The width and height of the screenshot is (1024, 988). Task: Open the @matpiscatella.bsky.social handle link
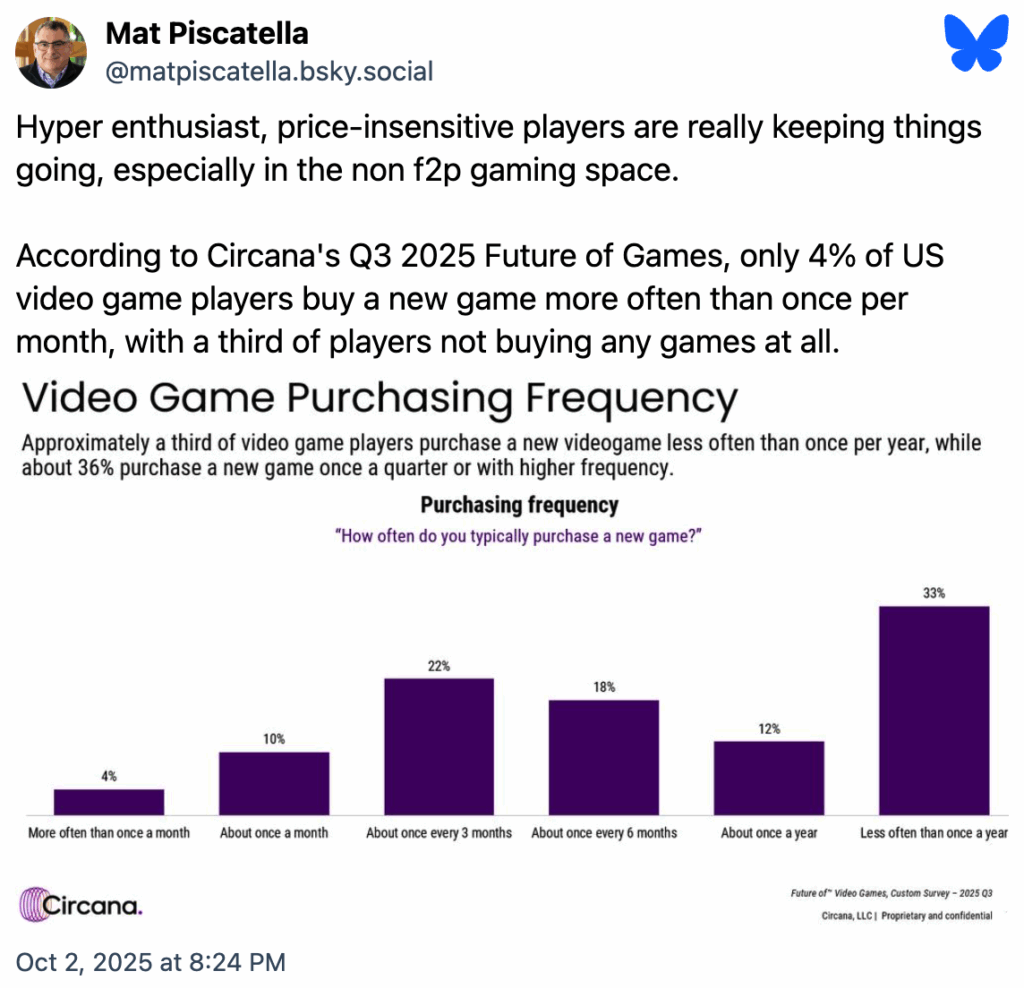[x=269, y=72]
